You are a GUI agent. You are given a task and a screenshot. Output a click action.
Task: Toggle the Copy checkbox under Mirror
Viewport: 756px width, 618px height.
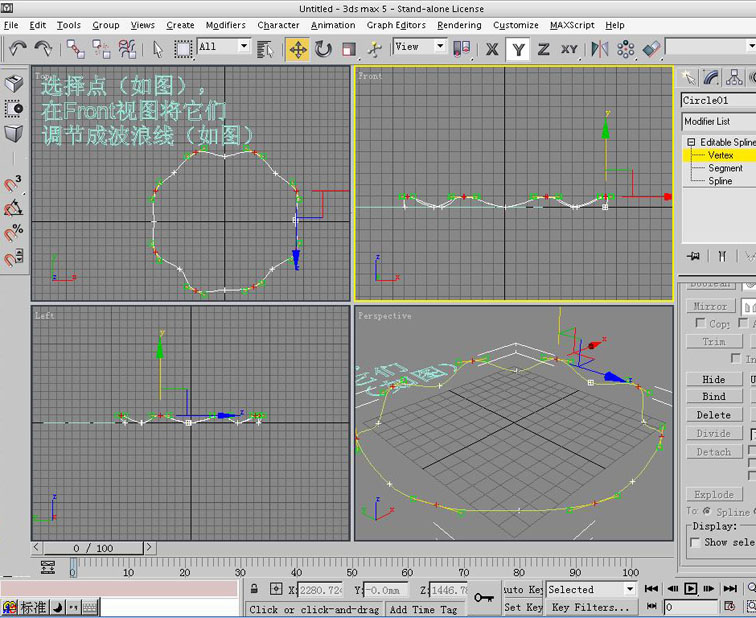pyautogui.click(x=701, y=322)
